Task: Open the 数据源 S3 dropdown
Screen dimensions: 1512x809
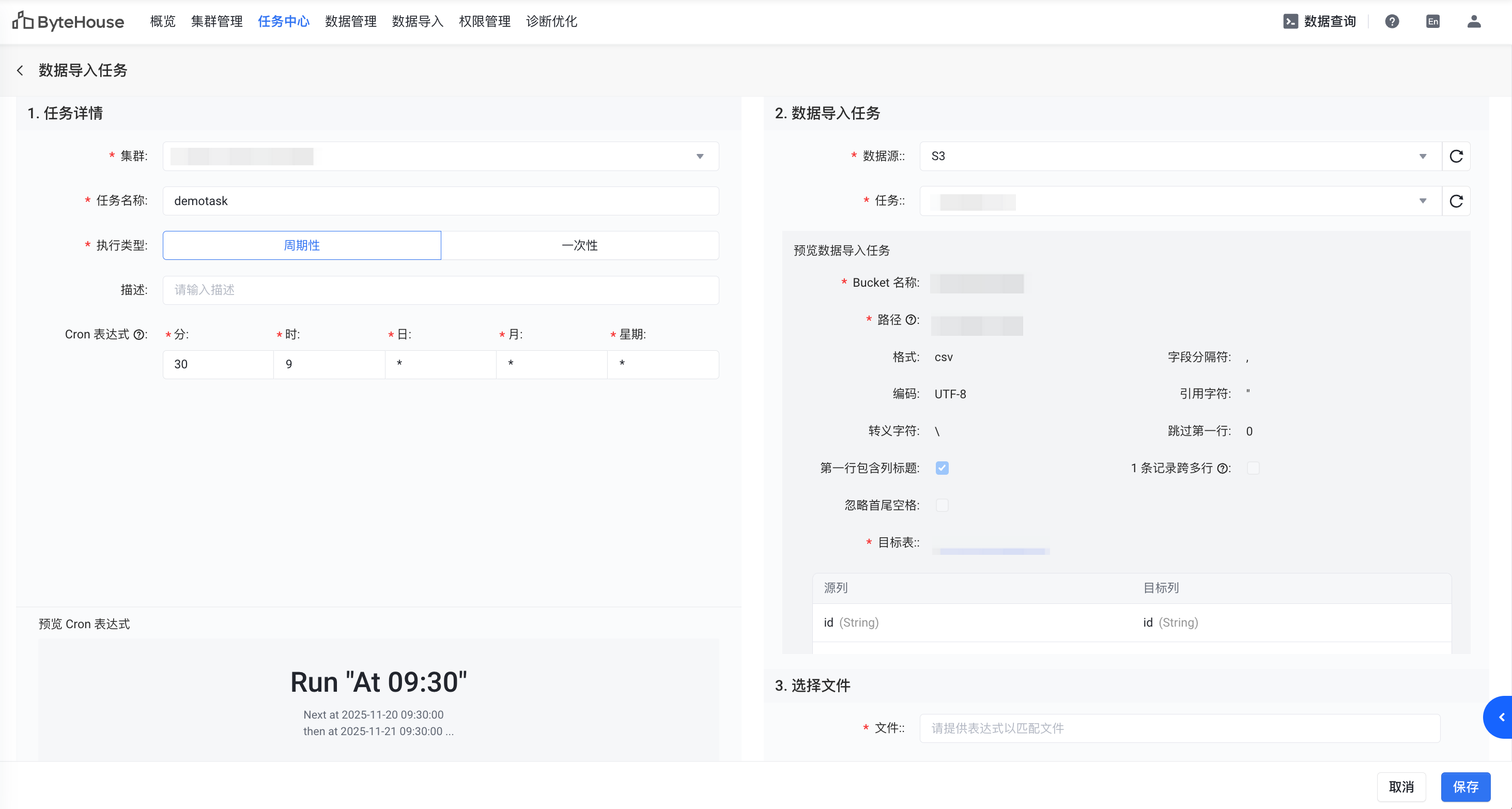Action: click(x=1180, y=156)
